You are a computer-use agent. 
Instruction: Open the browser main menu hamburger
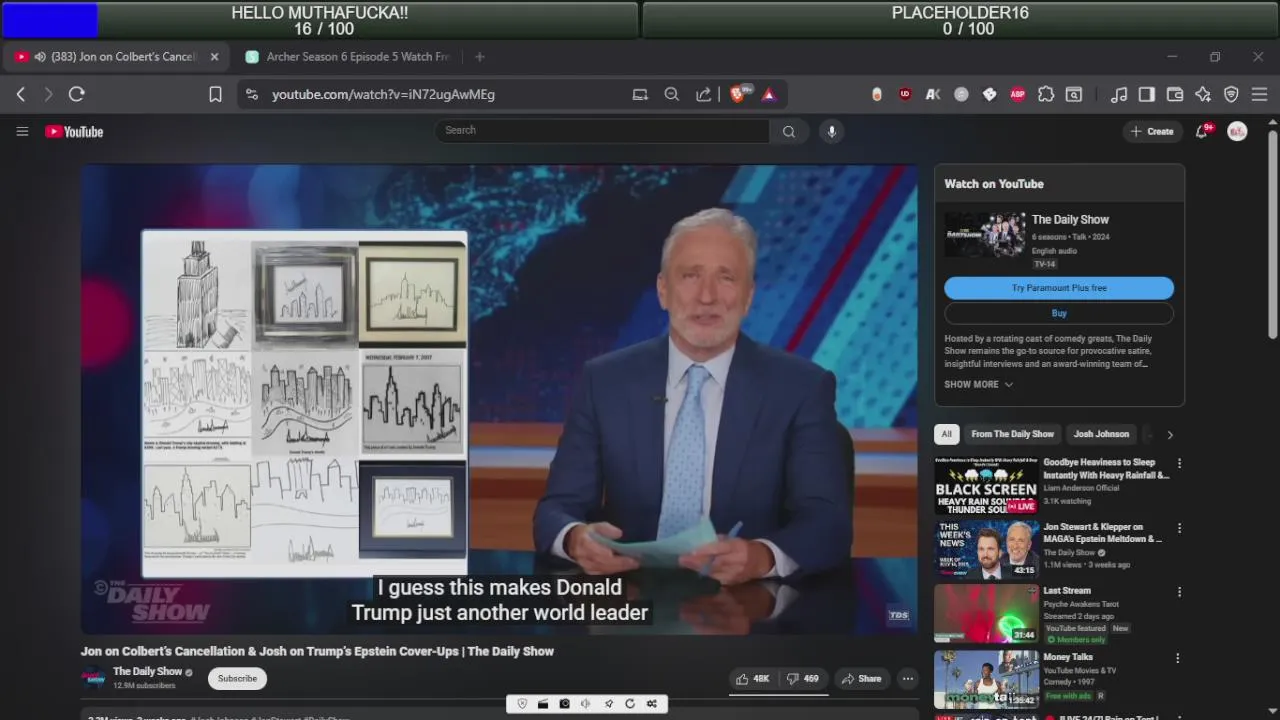tap(1259, 94)
